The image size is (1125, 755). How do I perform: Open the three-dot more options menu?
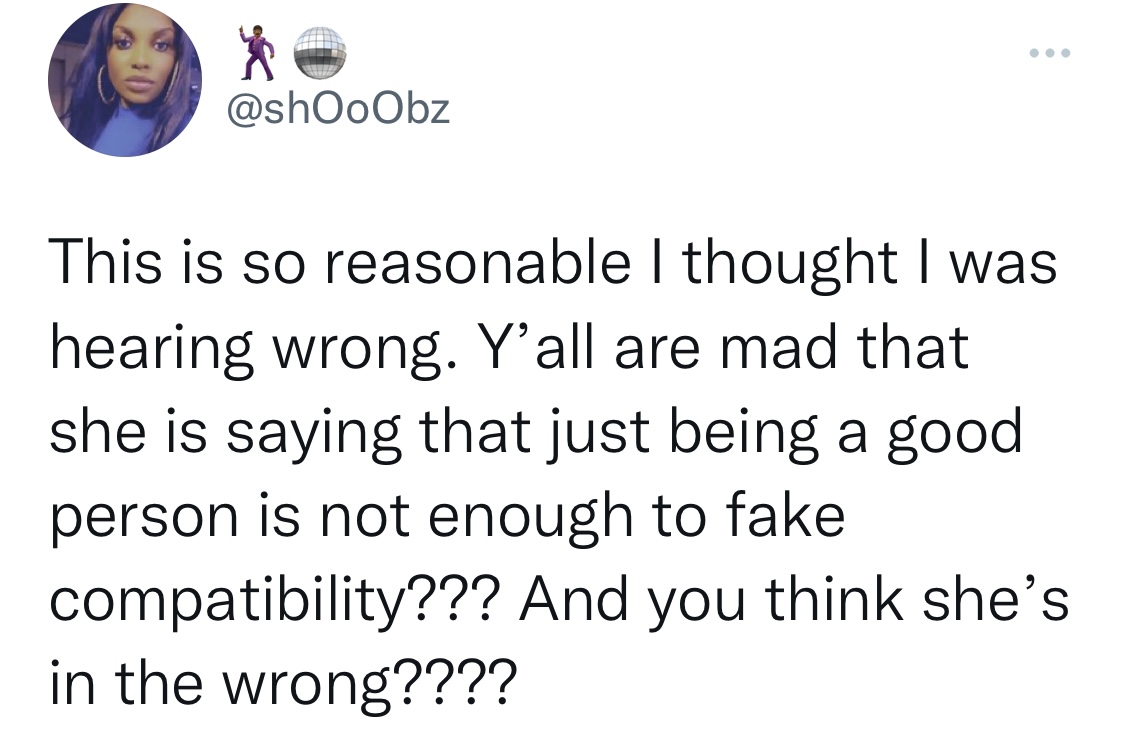[1050, 53]
